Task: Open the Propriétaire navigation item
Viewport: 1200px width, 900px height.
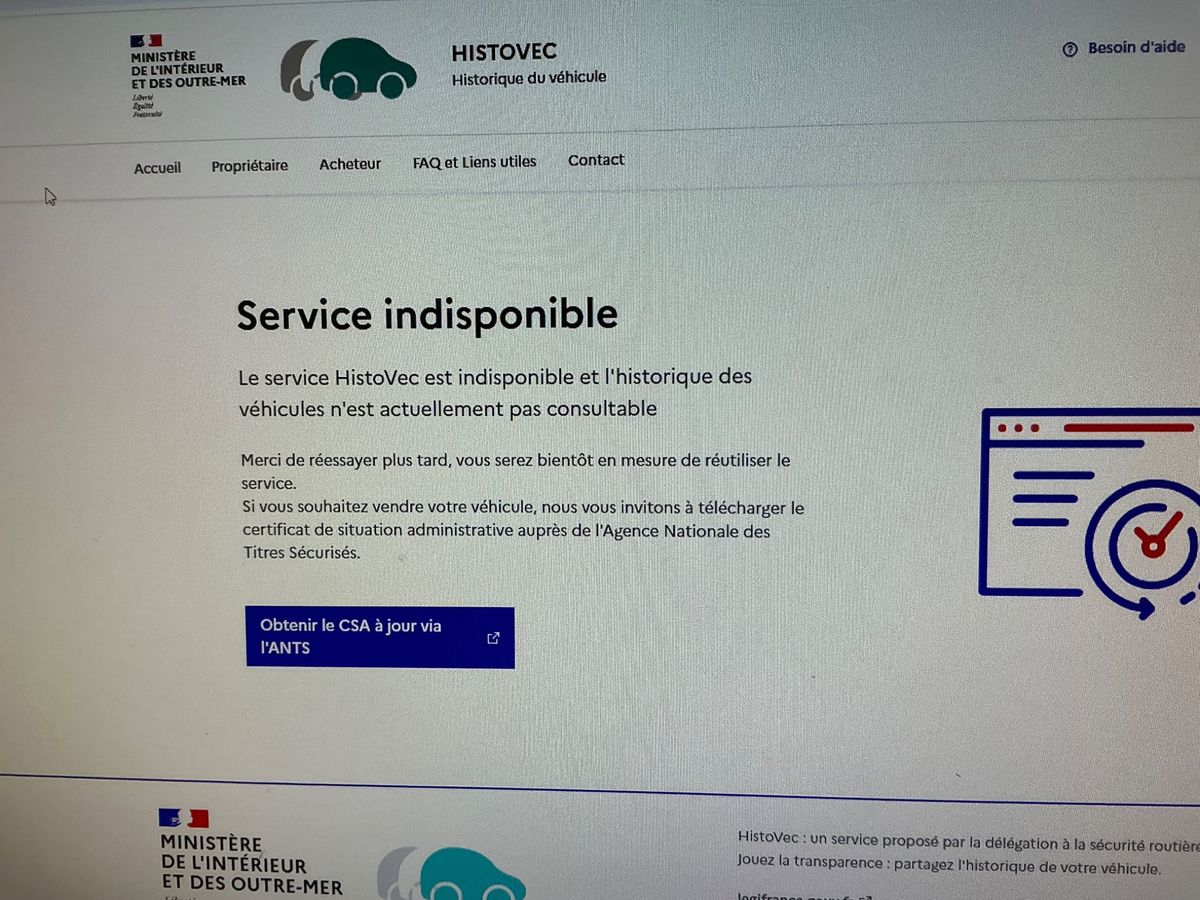Action: (249, 166)
